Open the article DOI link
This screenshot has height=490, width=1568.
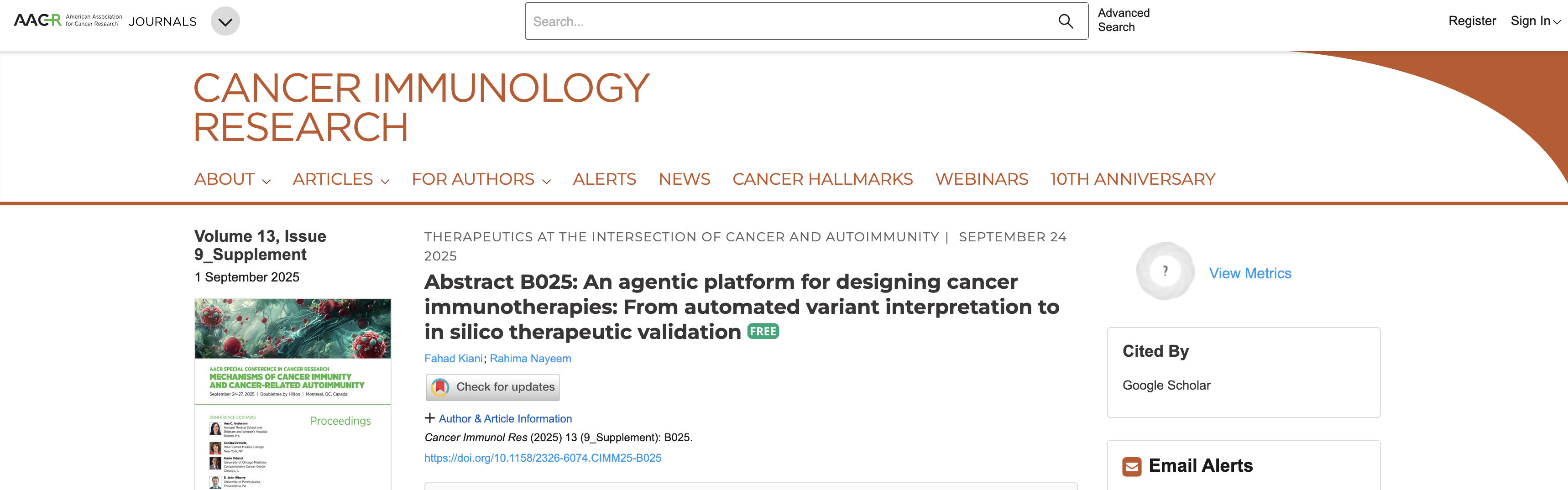pyautogui.click(x=542, y=458)
